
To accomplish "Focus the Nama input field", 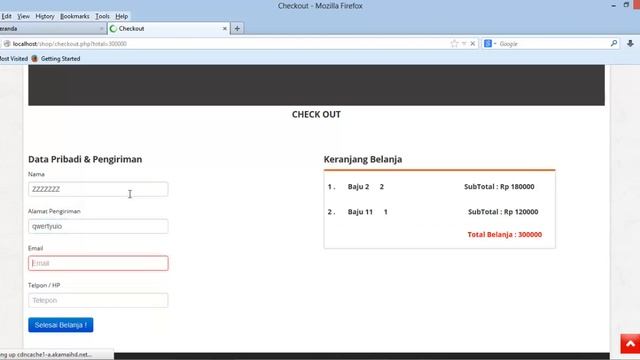I will [98, 189].
